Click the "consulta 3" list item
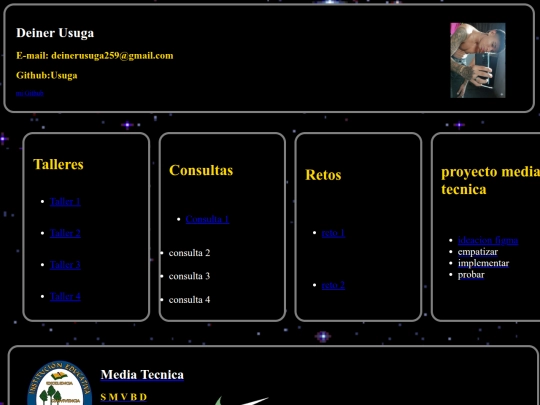Screen dimensions: 540x405 tap(189, 276)
